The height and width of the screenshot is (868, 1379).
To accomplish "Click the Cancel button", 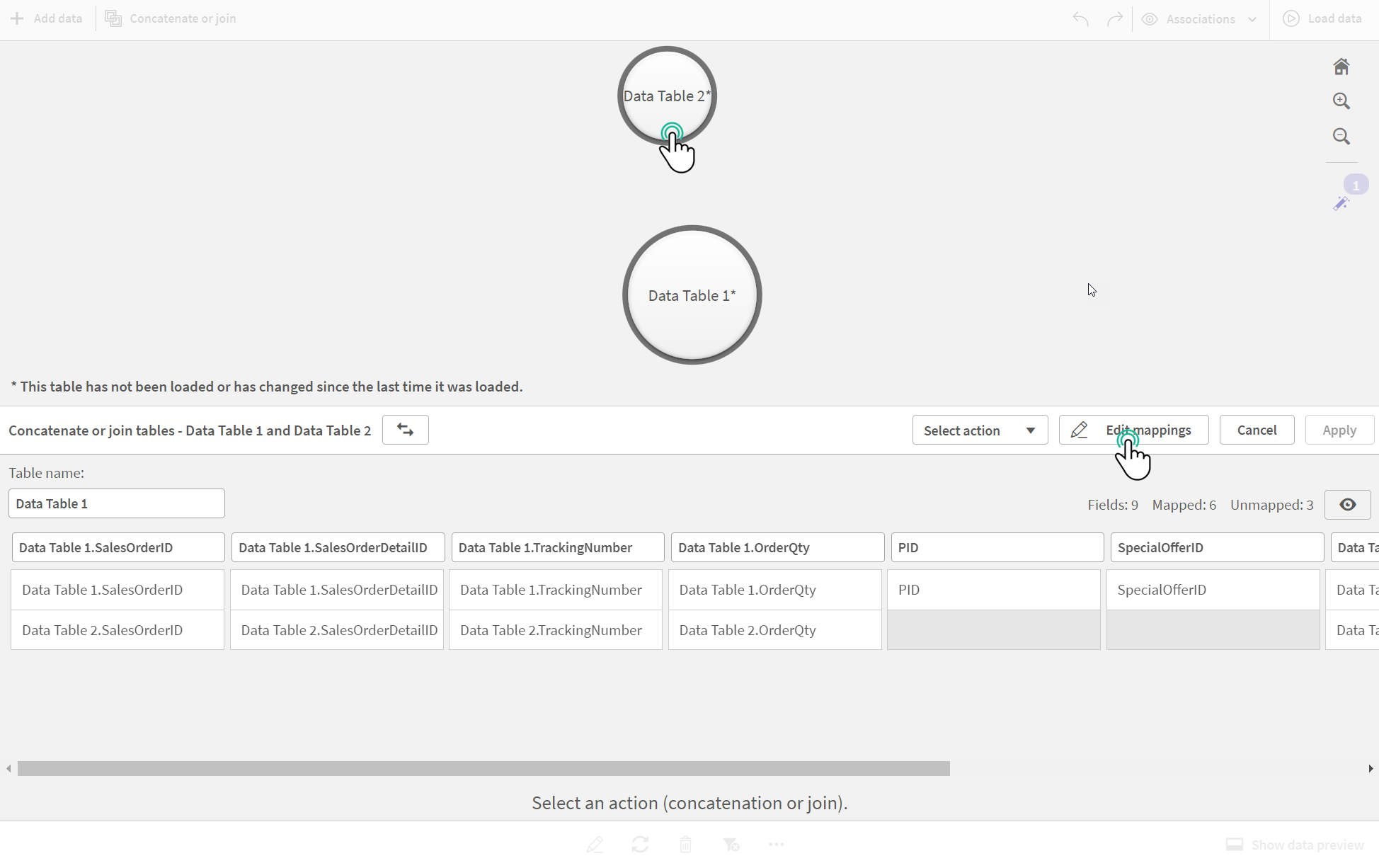I will [1257, 430].
